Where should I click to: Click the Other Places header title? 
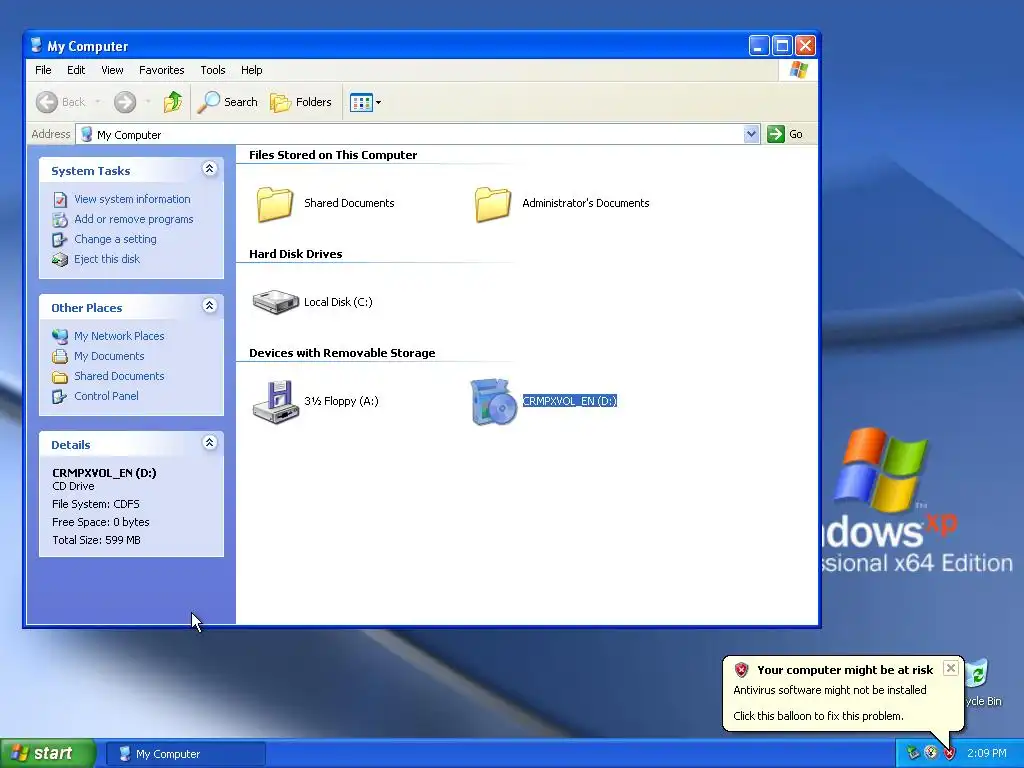pyautogui.click(x=87, y=308)
